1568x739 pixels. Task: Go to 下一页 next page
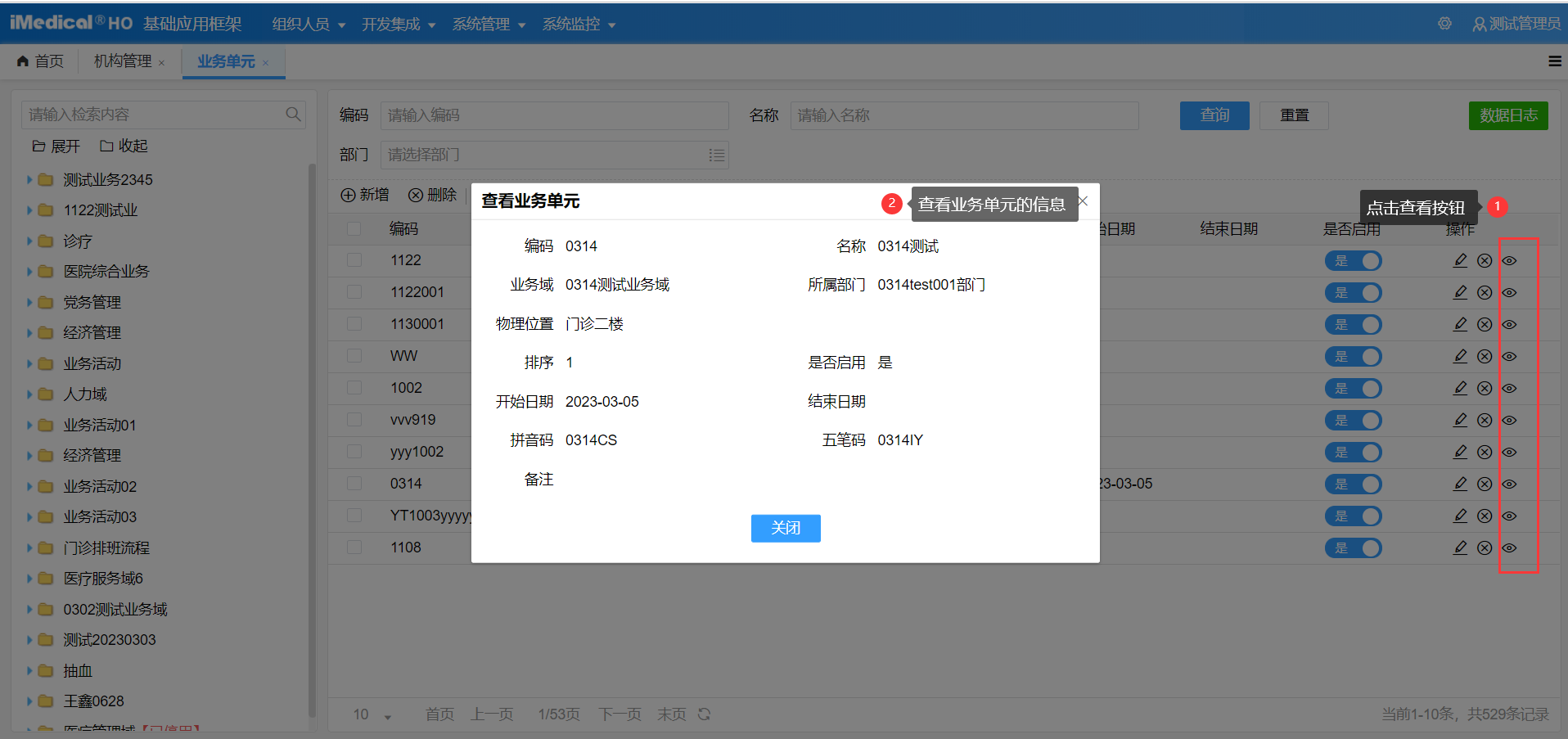coord(620,714)
